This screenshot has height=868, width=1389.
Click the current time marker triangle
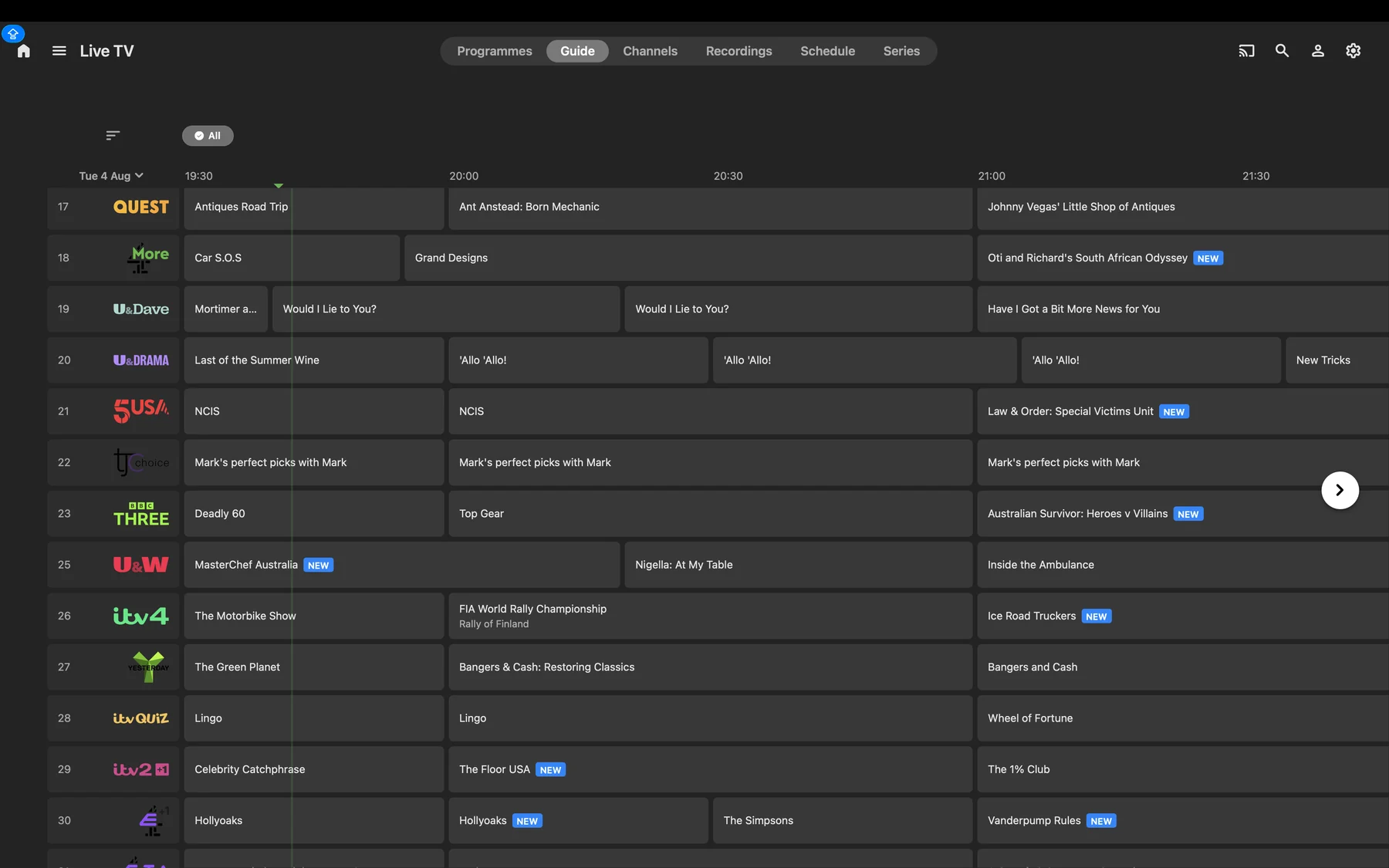tap(279, 185)
